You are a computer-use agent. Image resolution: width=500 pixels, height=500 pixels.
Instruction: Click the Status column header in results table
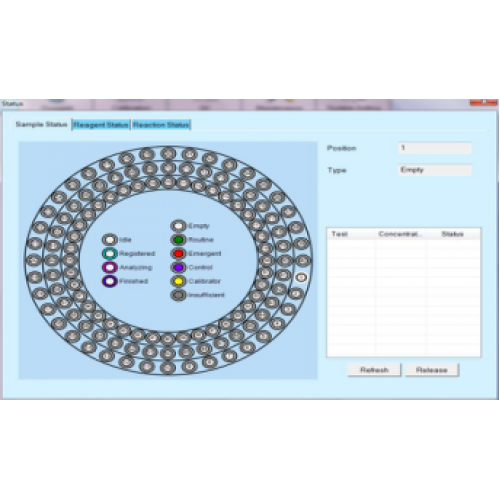coord(453,234)
